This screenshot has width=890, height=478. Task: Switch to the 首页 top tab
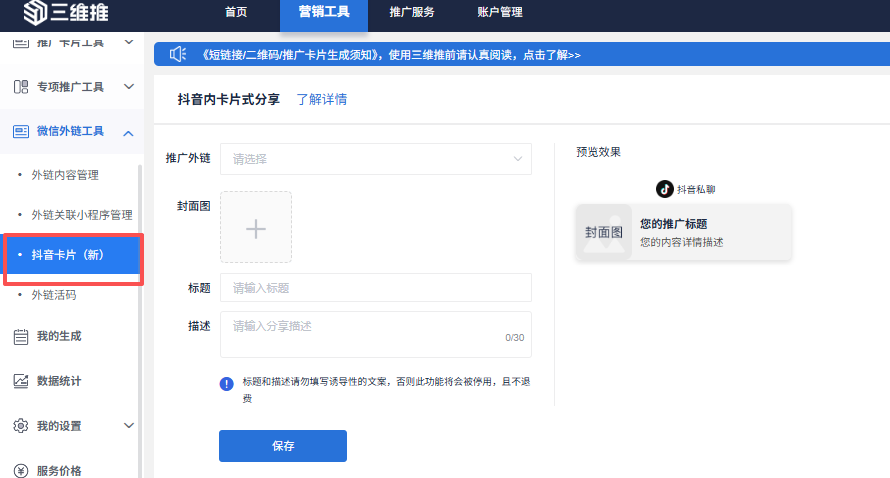point(236,12)
